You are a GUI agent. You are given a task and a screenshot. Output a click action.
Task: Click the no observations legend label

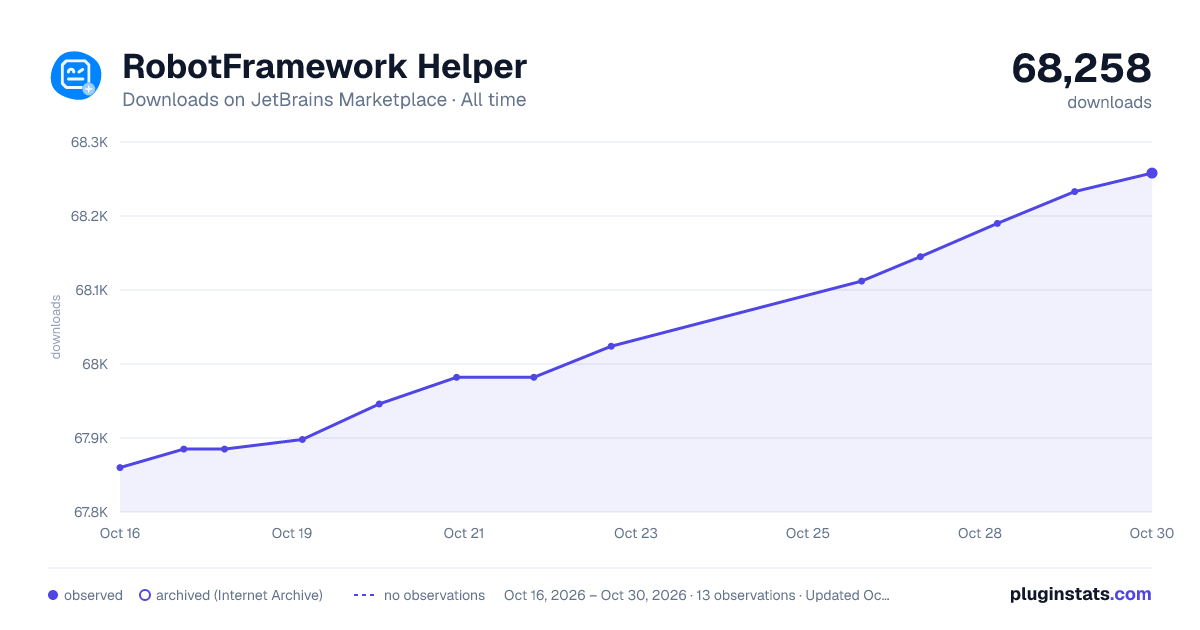(434, 595)
